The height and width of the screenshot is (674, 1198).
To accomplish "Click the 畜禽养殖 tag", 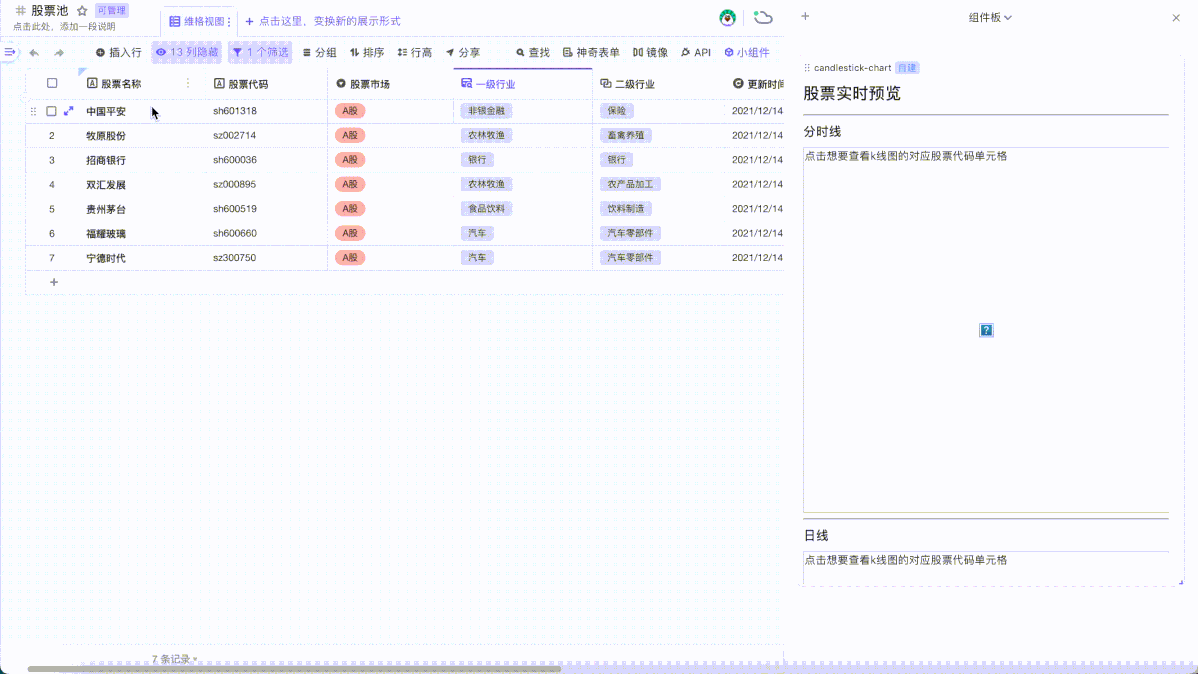I will coord(626,135).
